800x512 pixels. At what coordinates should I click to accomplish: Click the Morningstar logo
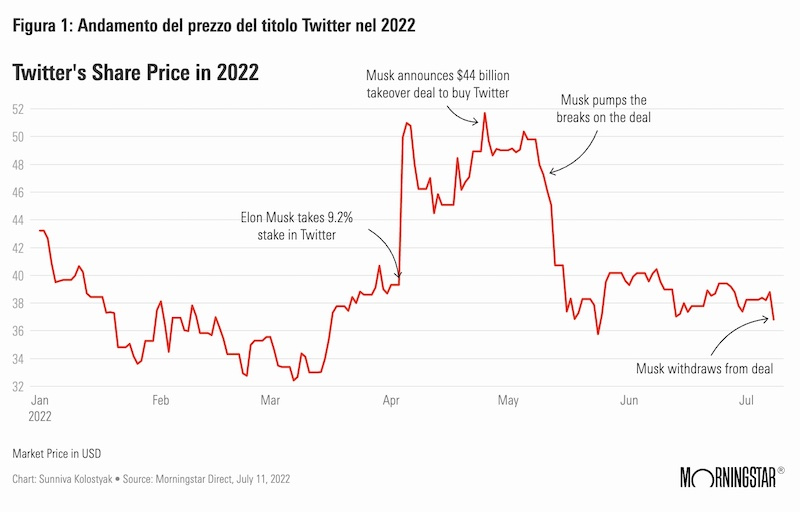731,475
